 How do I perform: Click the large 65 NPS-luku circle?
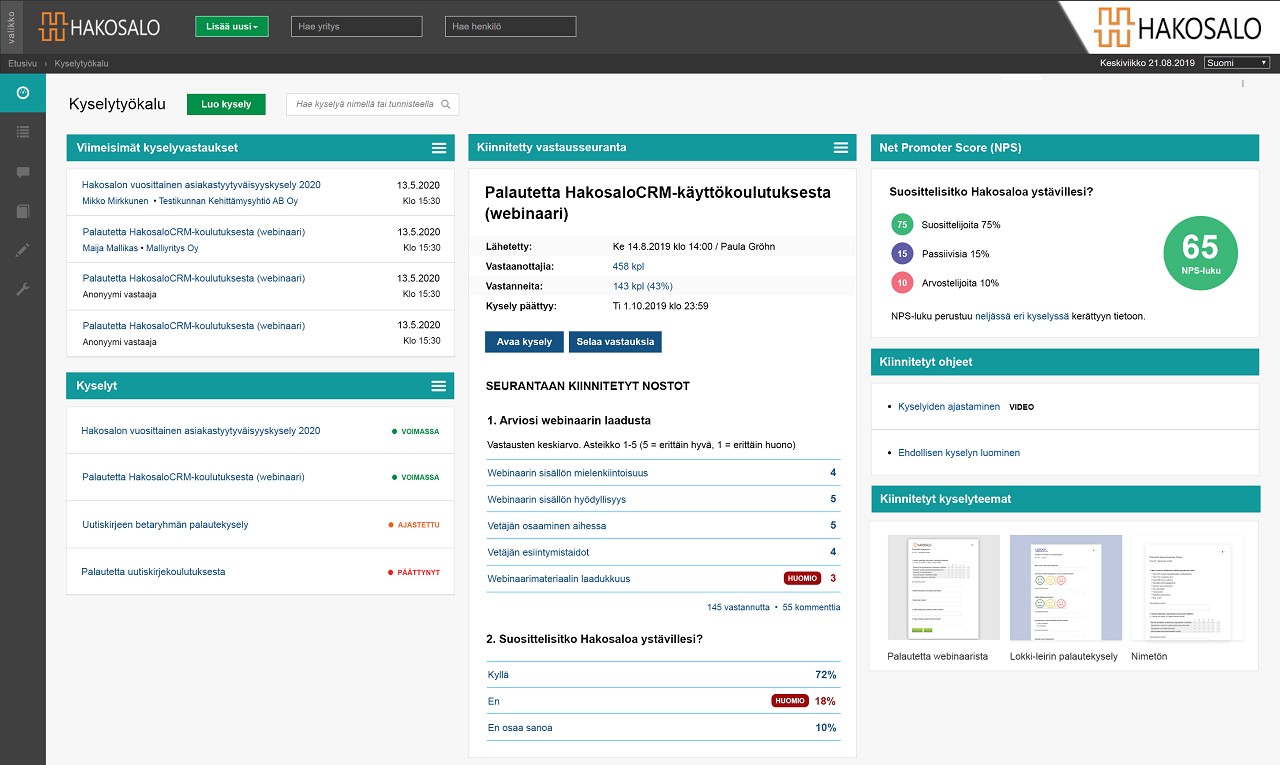pos(1201,253)
